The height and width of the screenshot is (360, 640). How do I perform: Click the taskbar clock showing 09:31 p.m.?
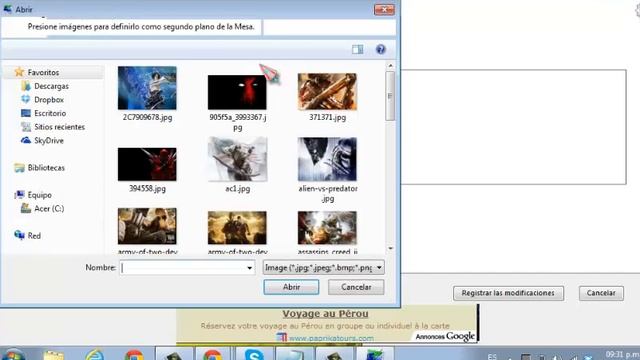point(622,354)
